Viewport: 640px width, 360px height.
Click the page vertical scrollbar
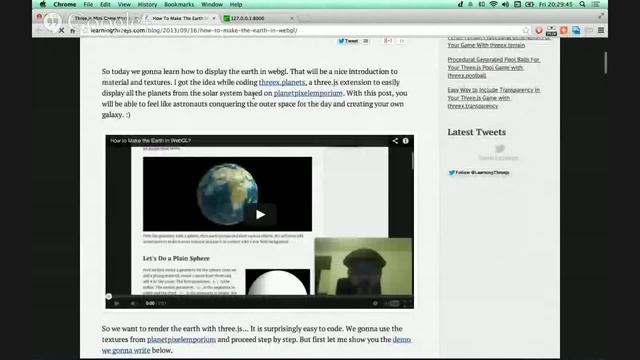pos(606,63)
